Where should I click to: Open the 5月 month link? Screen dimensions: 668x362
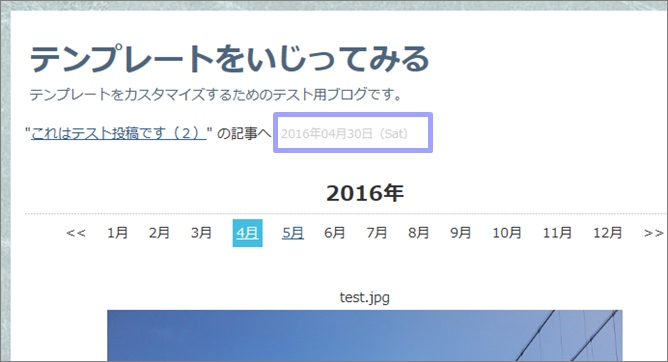(x=293, y=233)
